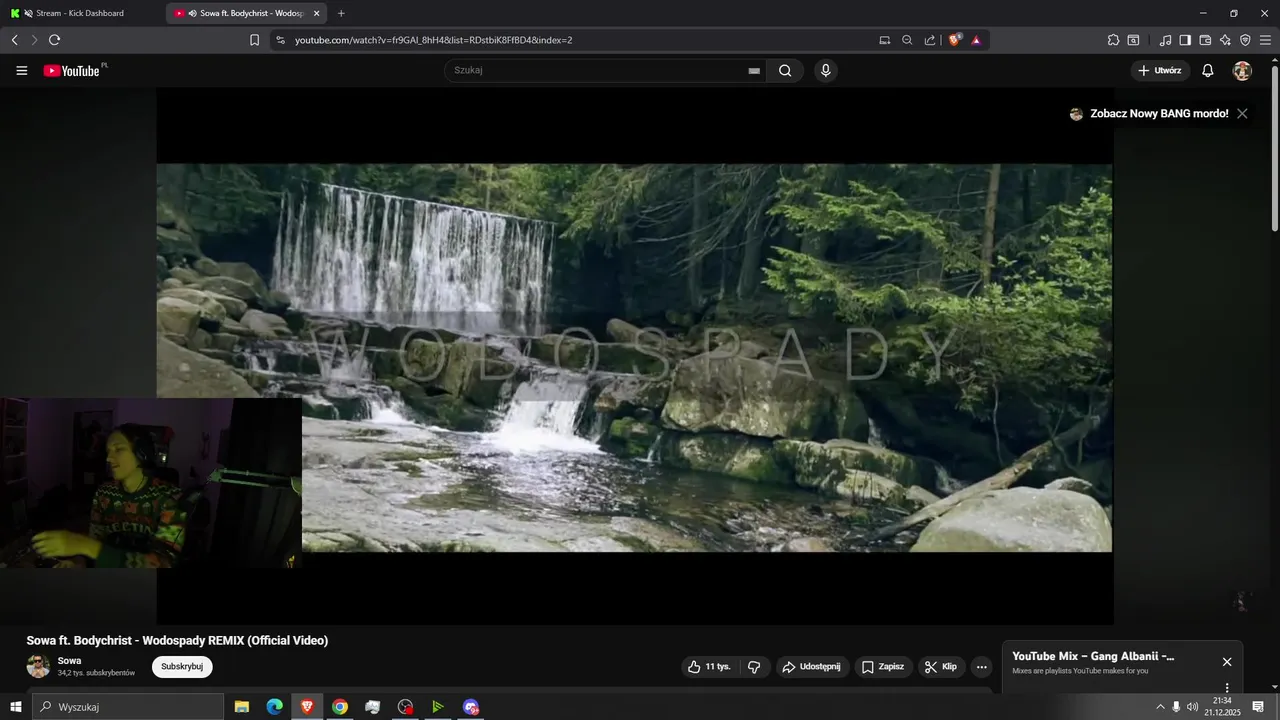Open Leo AI sparkle icon
1280x720 pixels.
(x=1225, y=40)
